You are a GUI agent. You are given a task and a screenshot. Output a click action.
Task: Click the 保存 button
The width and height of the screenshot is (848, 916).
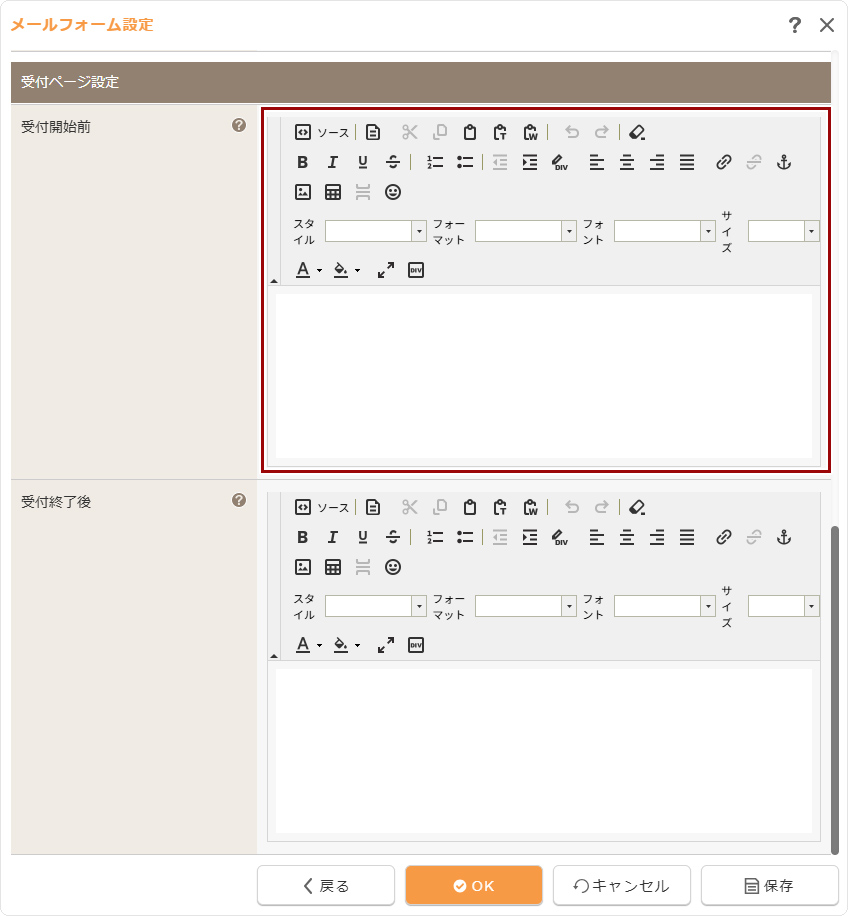click(x=769, y=885)
